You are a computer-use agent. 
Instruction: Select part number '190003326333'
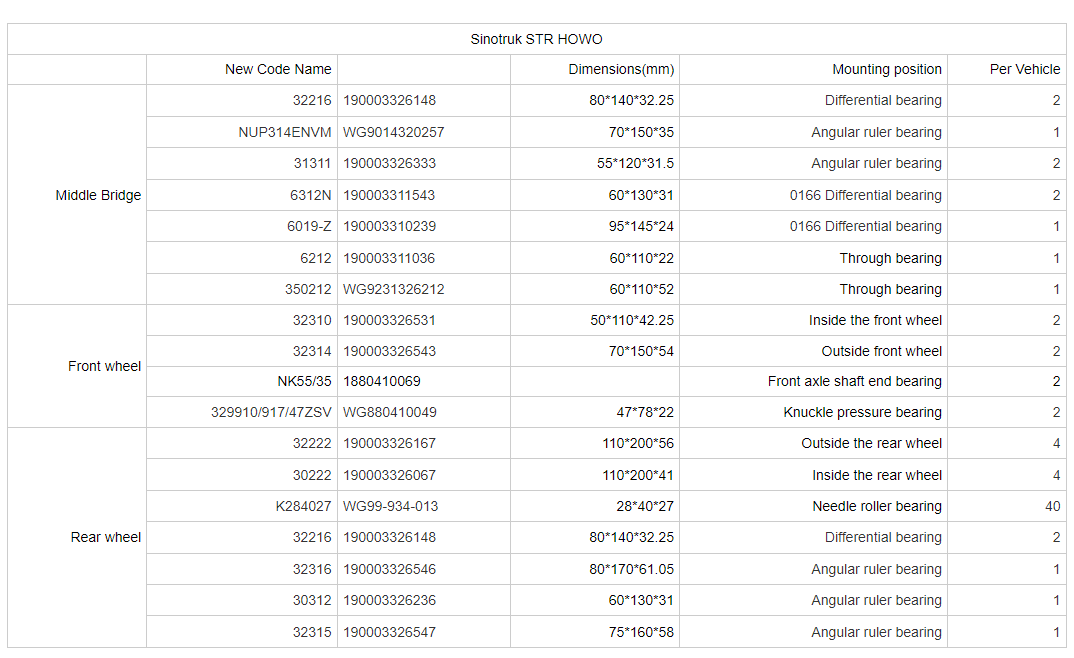(x=390, y=163)
